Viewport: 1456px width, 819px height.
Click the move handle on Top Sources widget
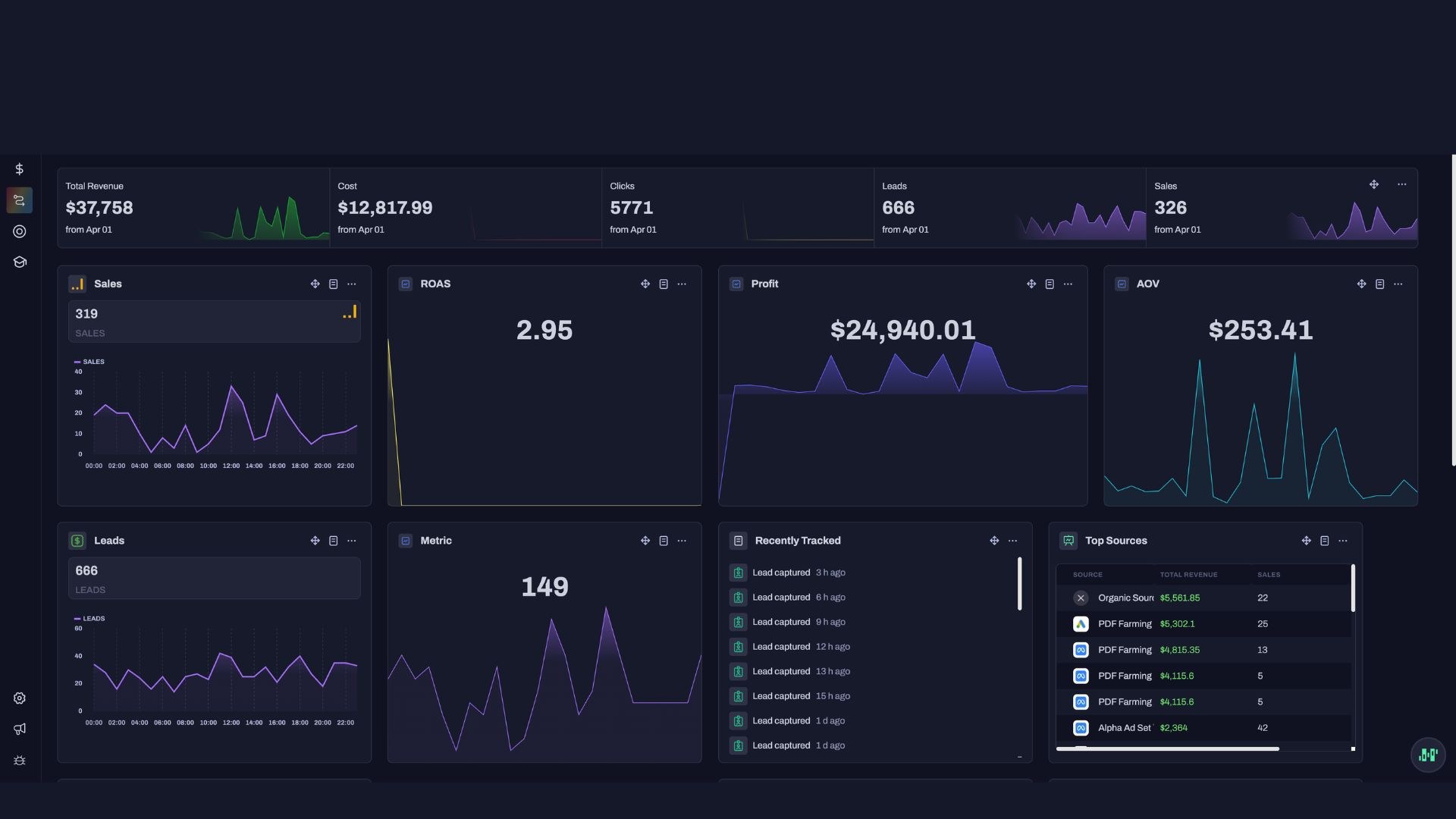(1306, 541)
